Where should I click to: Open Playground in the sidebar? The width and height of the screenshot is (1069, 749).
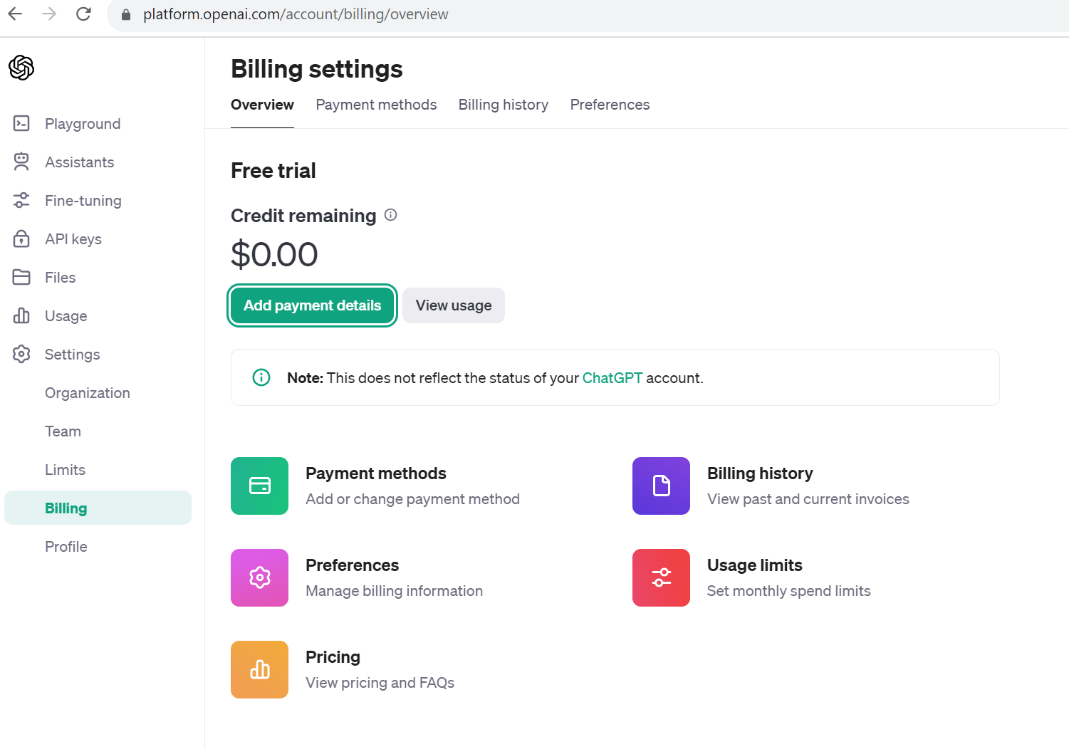point(82,124)
